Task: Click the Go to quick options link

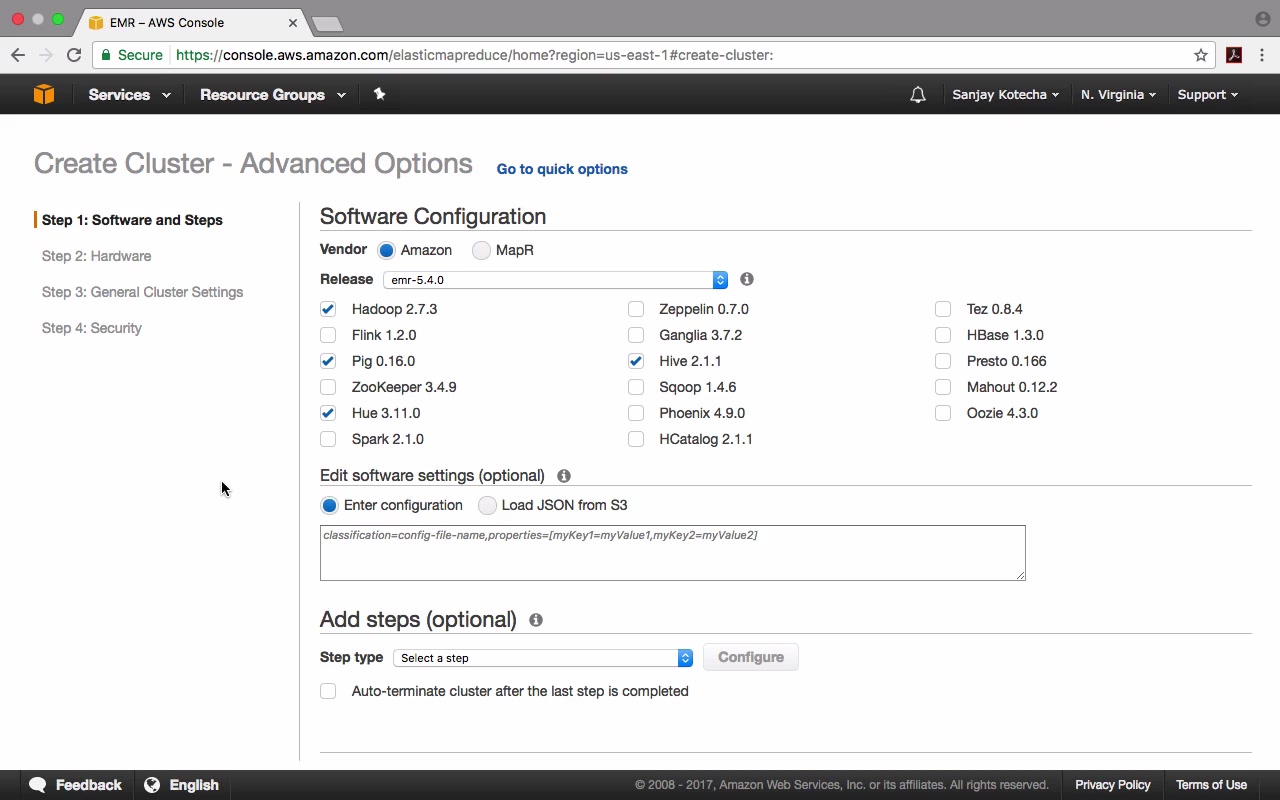Action: tap(562, 169)
